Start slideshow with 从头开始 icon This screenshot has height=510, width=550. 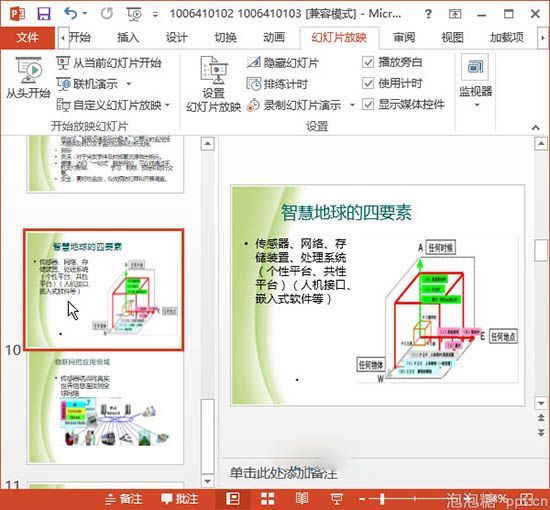[28, 78]
